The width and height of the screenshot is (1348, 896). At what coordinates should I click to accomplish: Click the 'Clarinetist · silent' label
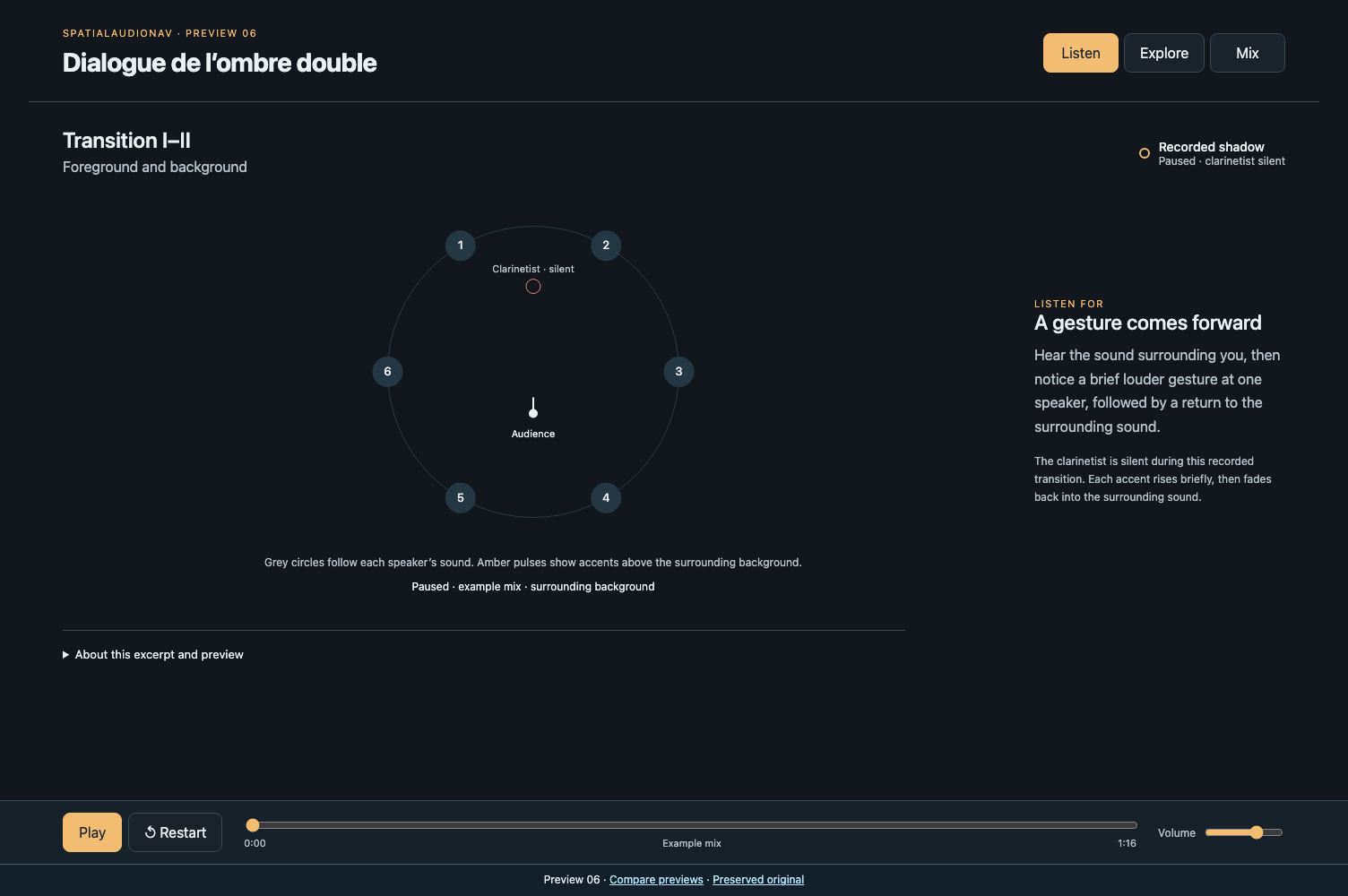click(533, 269)
